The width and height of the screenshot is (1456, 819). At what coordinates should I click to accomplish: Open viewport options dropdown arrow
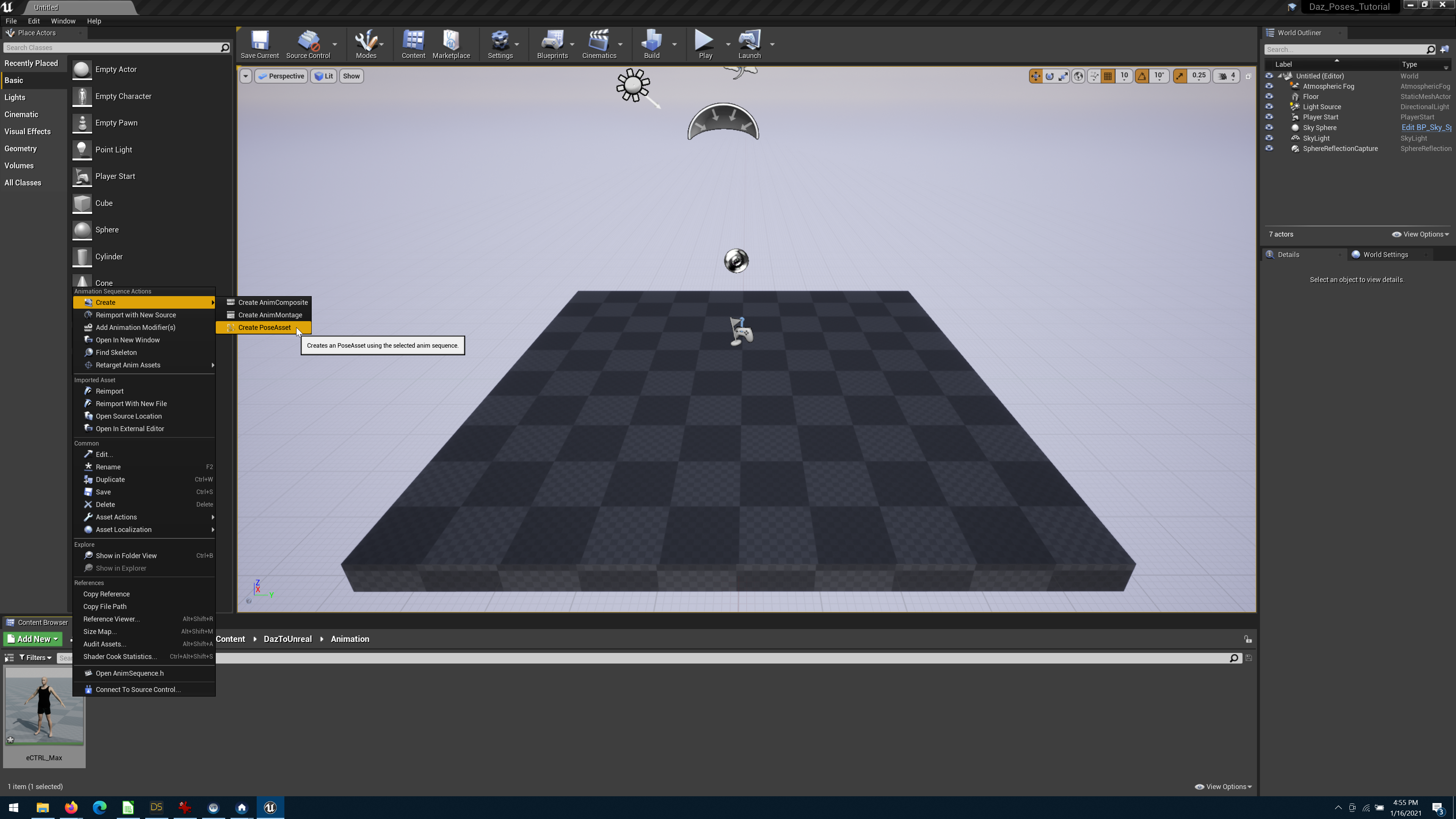click(x=245, y=76)
